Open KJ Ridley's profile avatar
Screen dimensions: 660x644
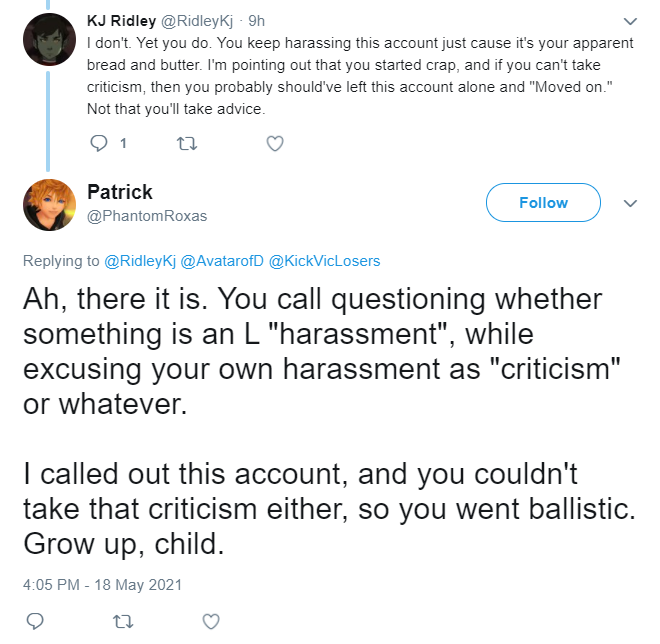49,39
